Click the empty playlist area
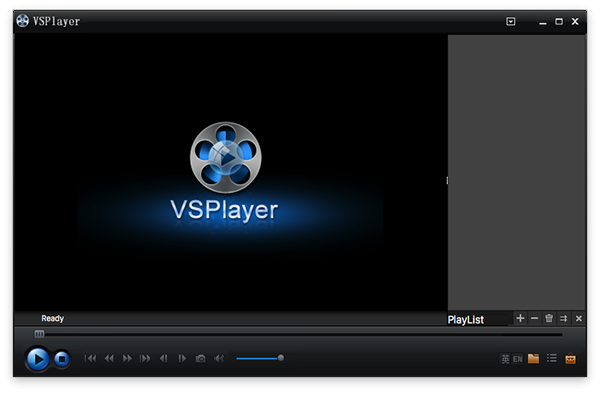This screenshot has height=393, width=600. coord(517,172)
